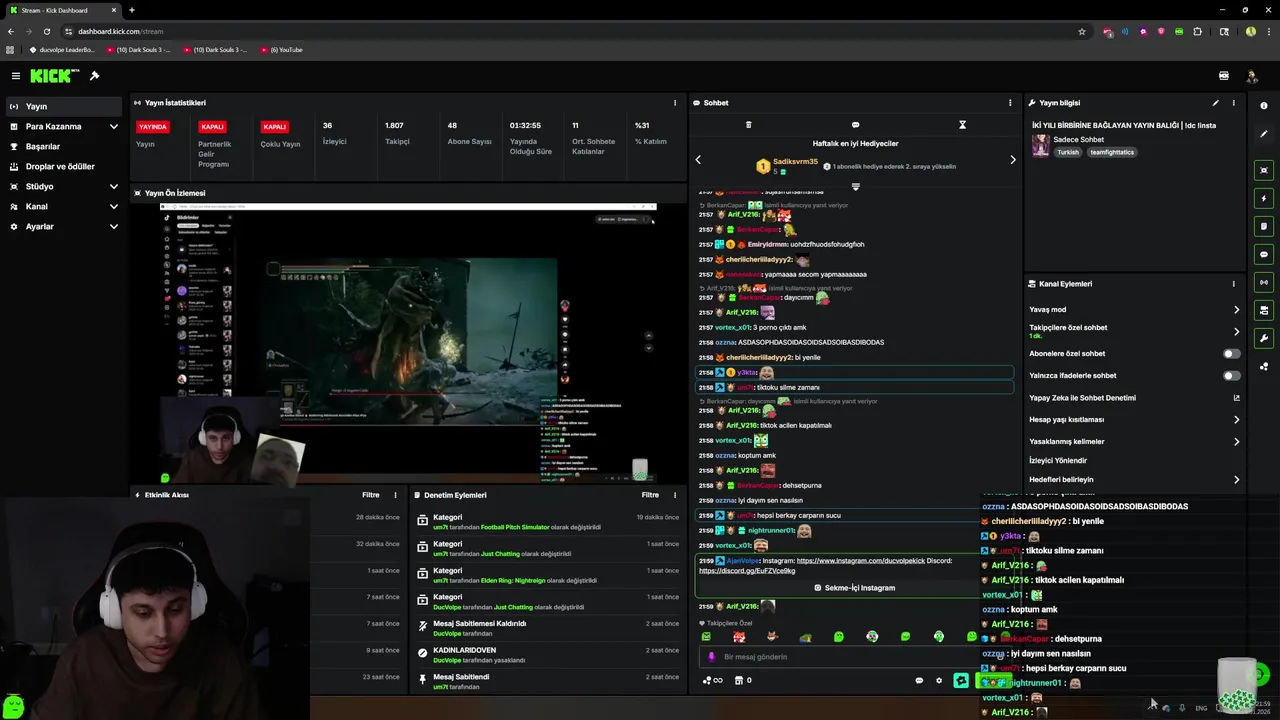Open a new browser tab with plus button

pyautogui.click(x=131, y=10)
